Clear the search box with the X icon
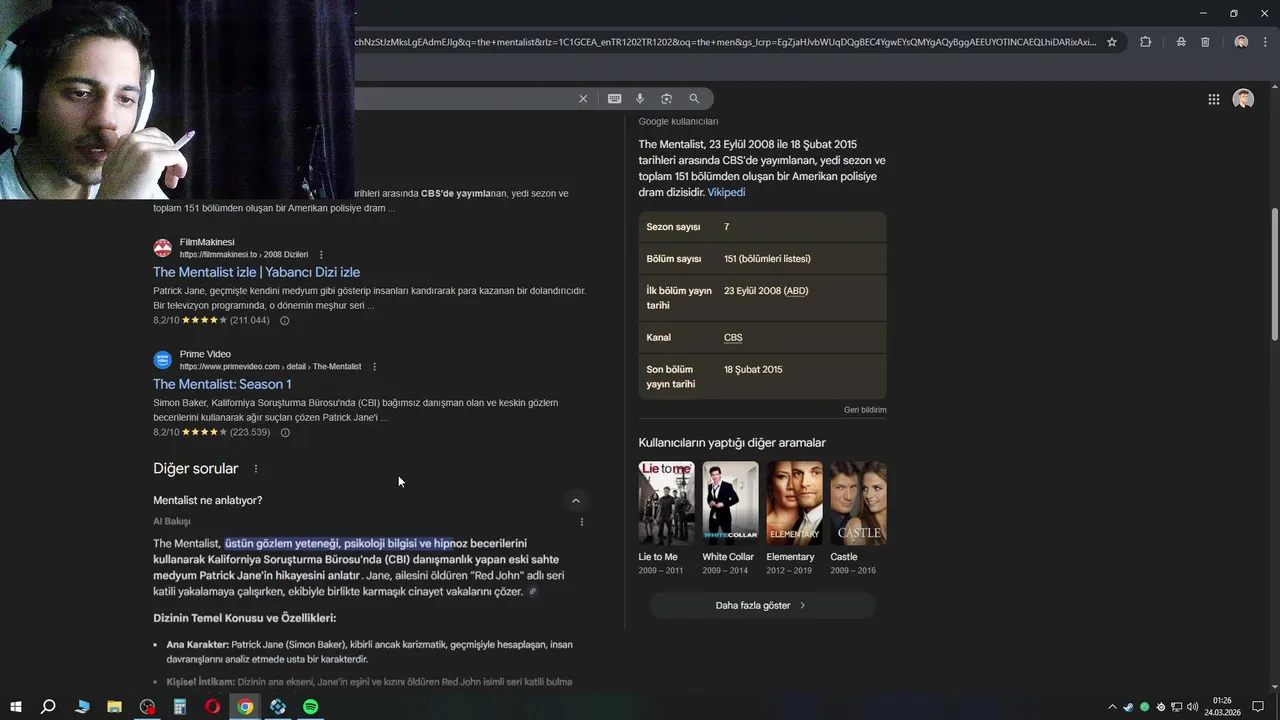Viewport: 1280px width, 720px height. pyautogui.click(x=583, y=99)
